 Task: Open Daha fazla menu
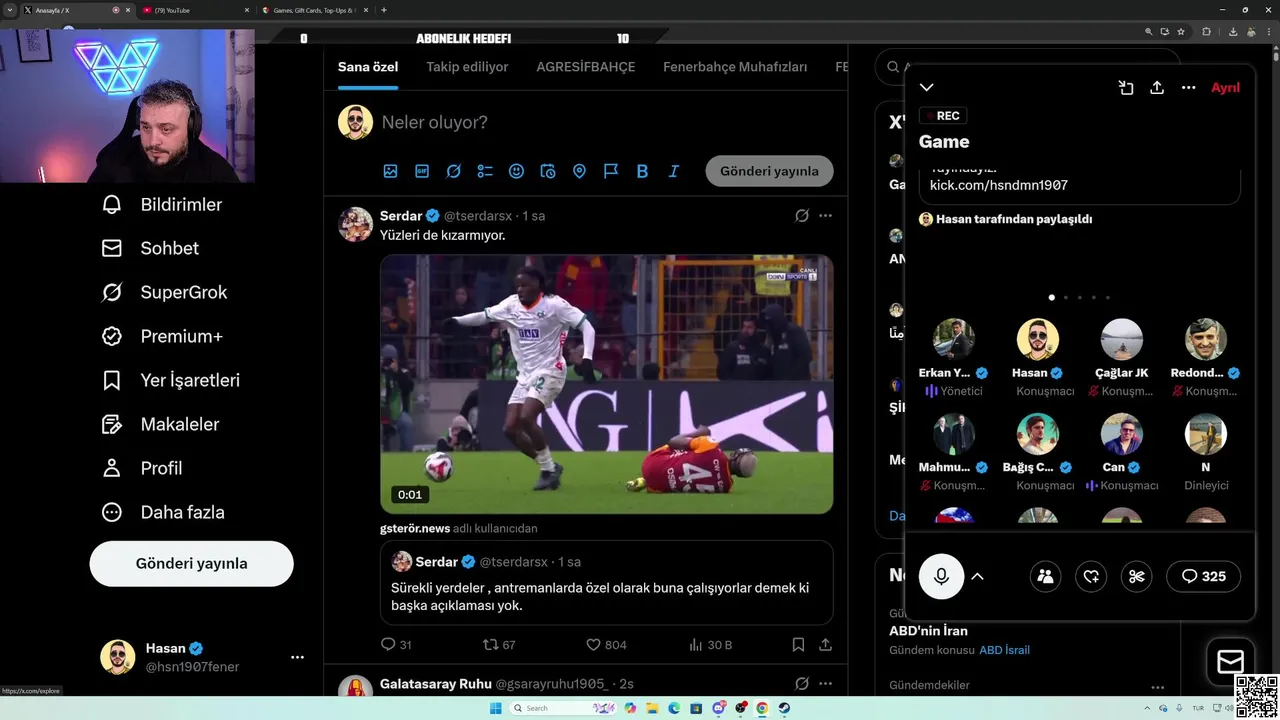click(x=162, y=512)
